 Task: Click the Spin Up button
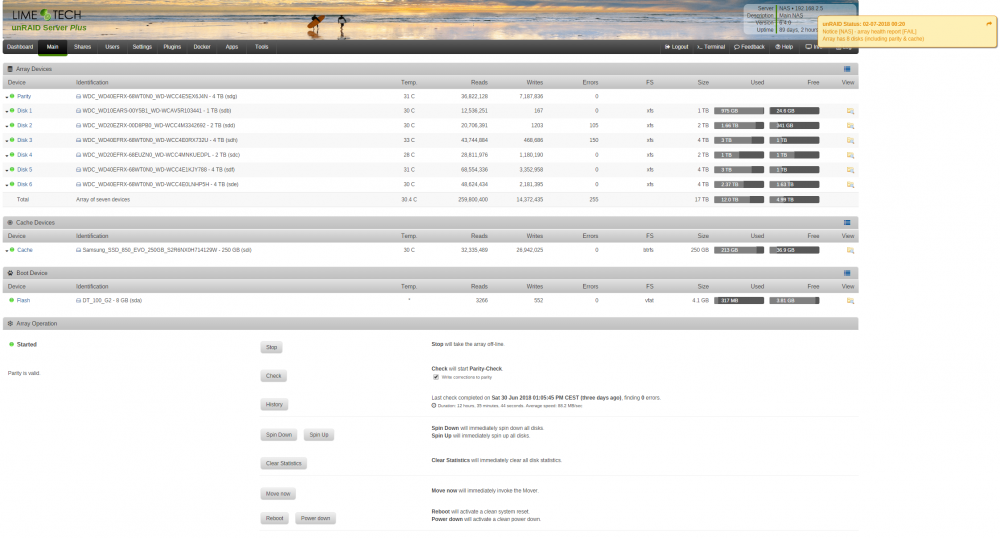click(x=319, y=435)
